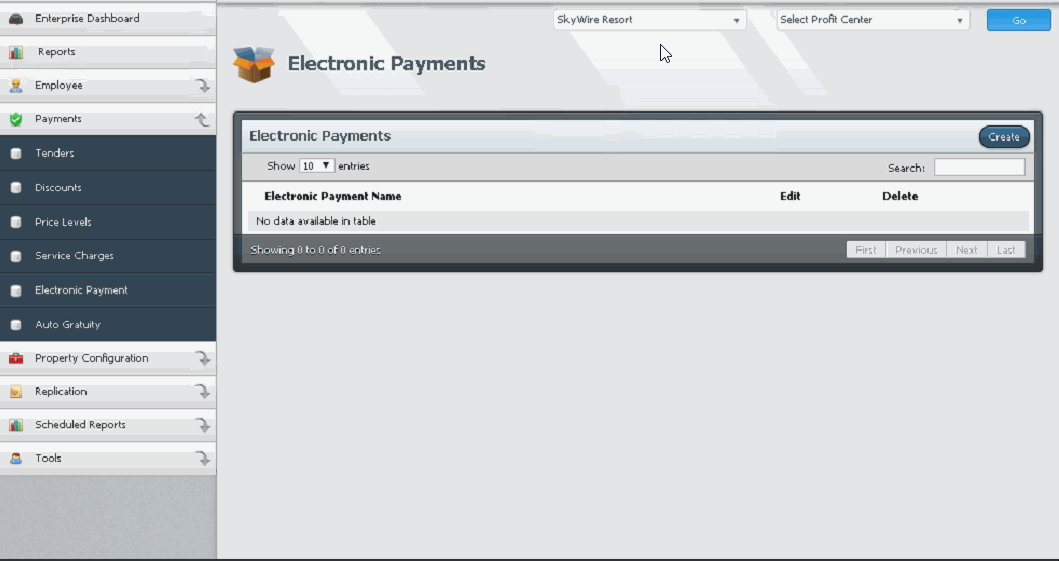This screenshot has width=1059, height=561.
Task: Expand the Employee menu arrow
Action: coord(203,86)
